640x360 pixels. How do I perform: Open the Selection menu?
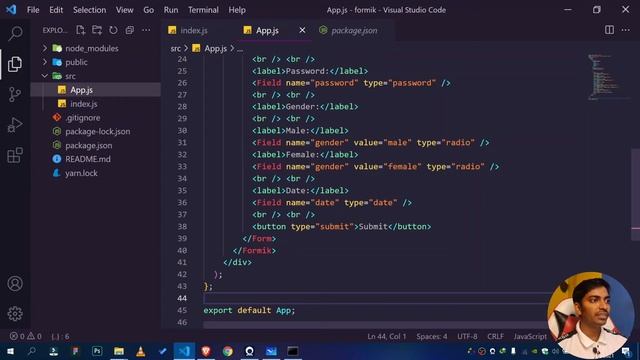[x=89, y=10]
